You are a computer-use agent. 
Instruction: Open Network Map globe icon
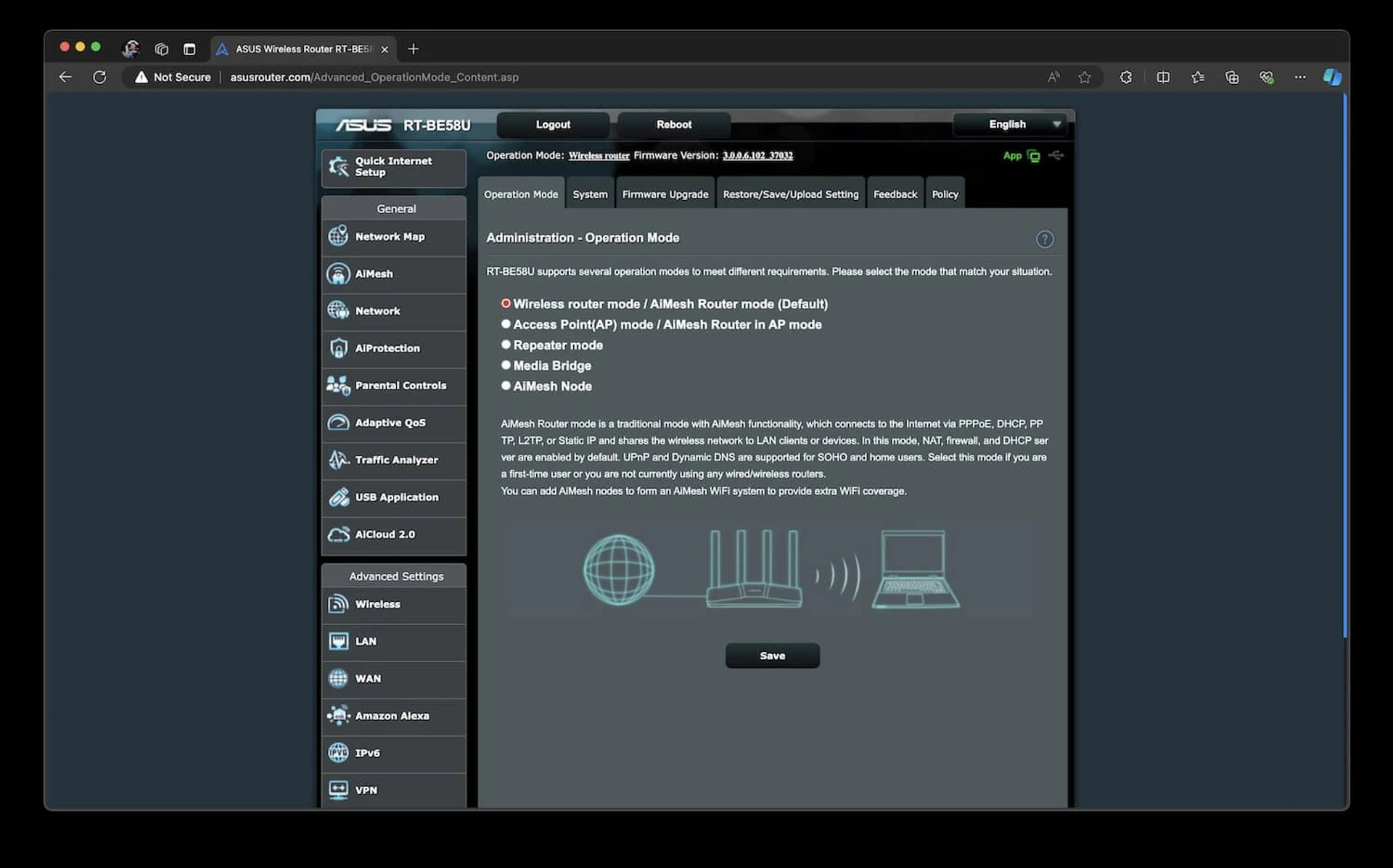pos(338,236)
